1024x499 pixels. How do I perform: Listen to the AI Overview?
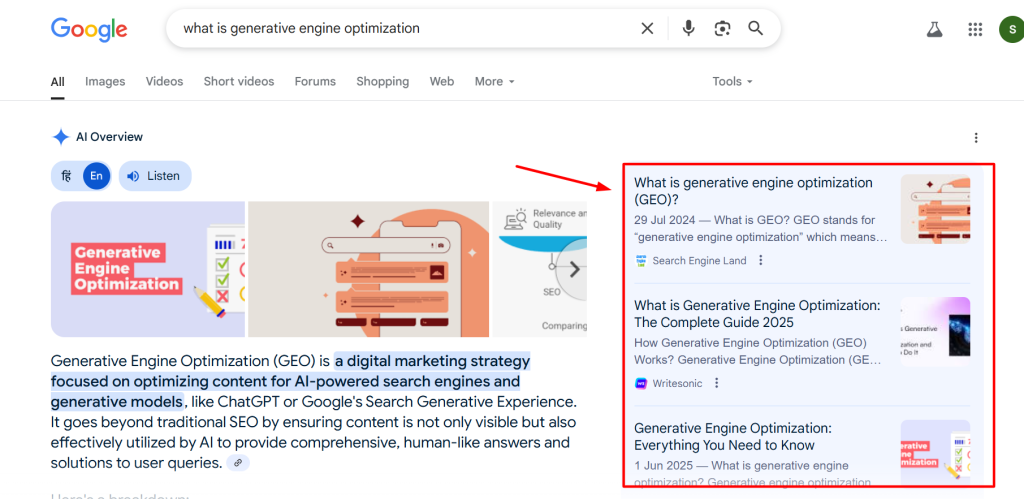(155, 176)
